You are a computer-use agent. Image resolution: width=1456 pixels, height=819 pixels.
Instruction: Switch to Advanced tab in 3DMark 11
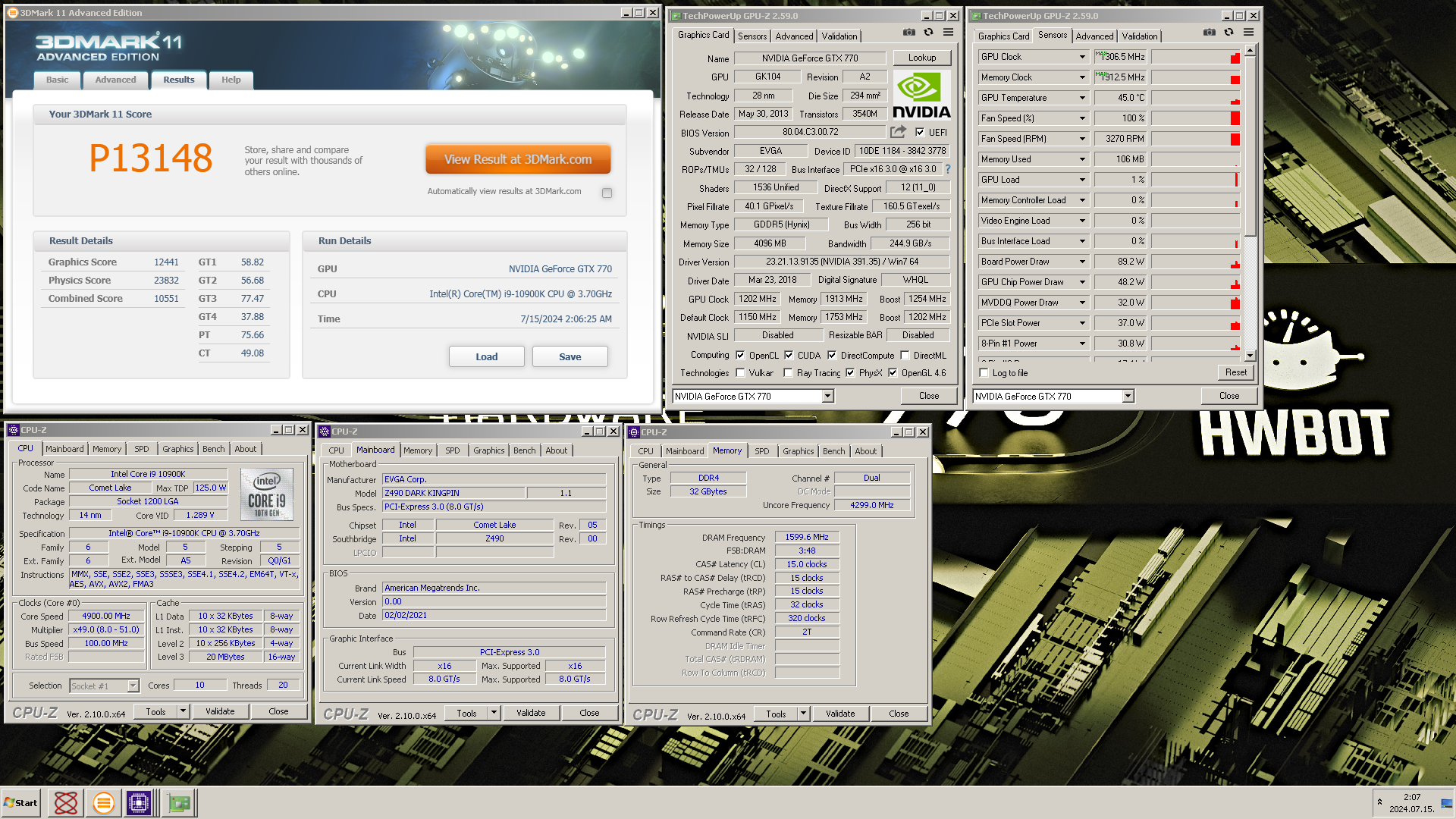tap(115, 80)
